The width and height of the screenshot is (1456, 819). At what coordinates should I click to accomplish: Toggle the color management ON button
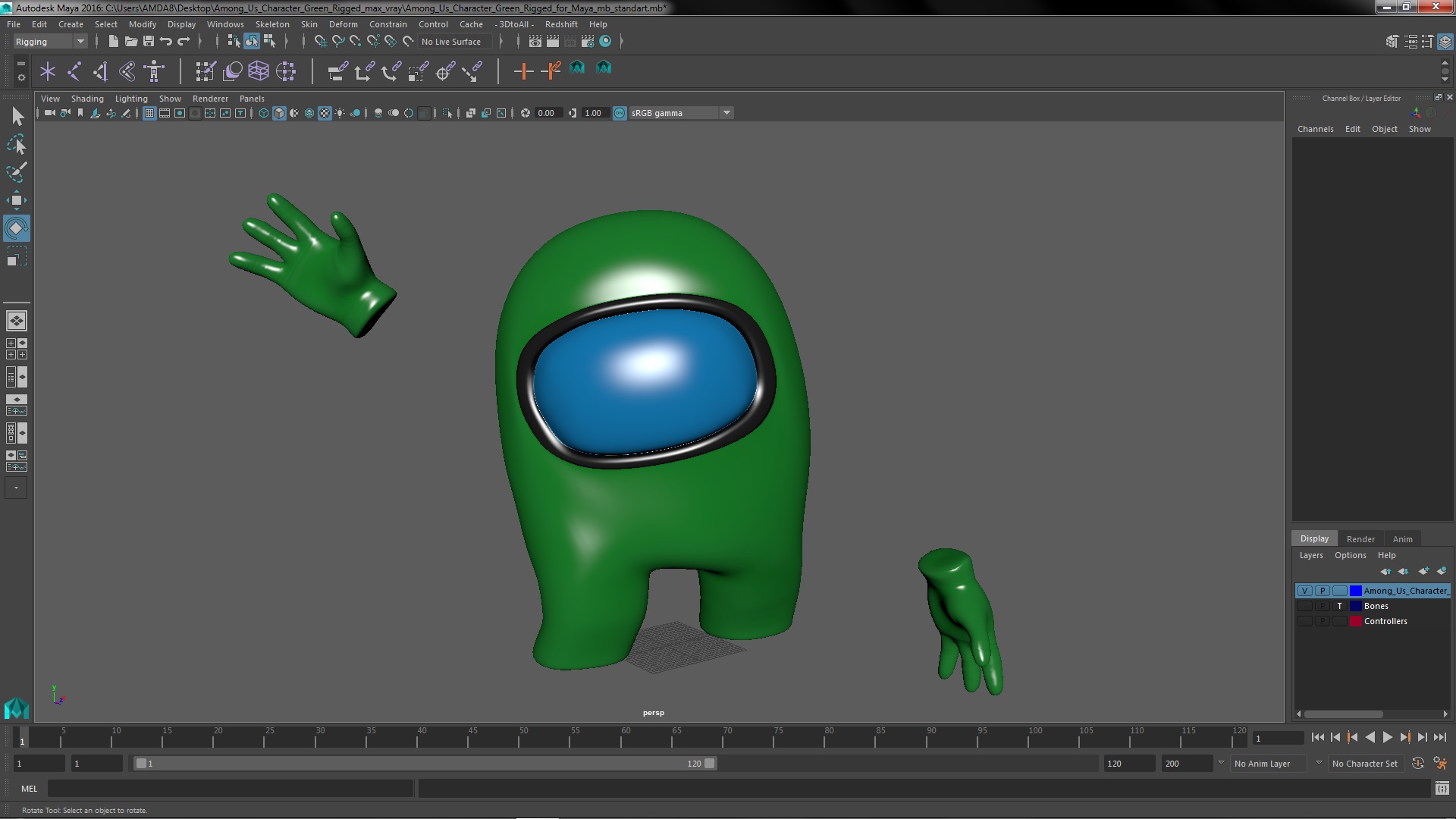pyautogui.click(x=620, y=113)
